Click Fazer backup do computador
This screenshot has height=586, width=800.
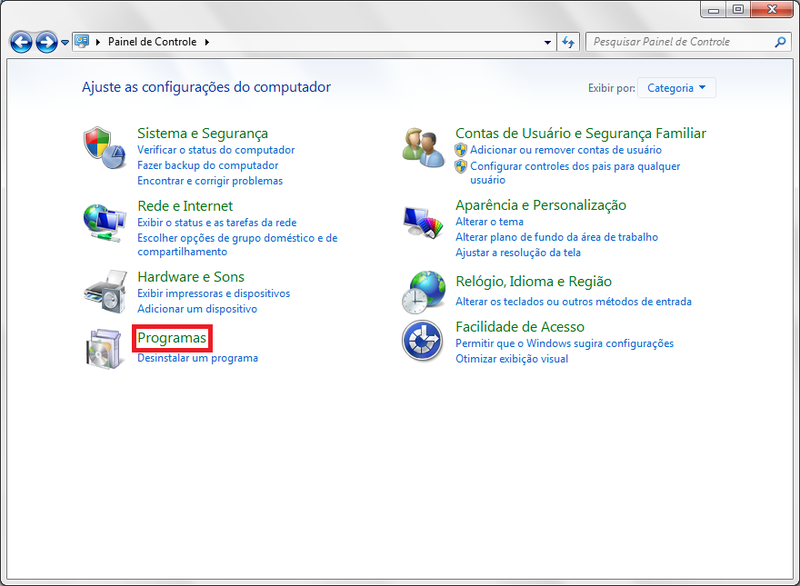coord(207,165)
